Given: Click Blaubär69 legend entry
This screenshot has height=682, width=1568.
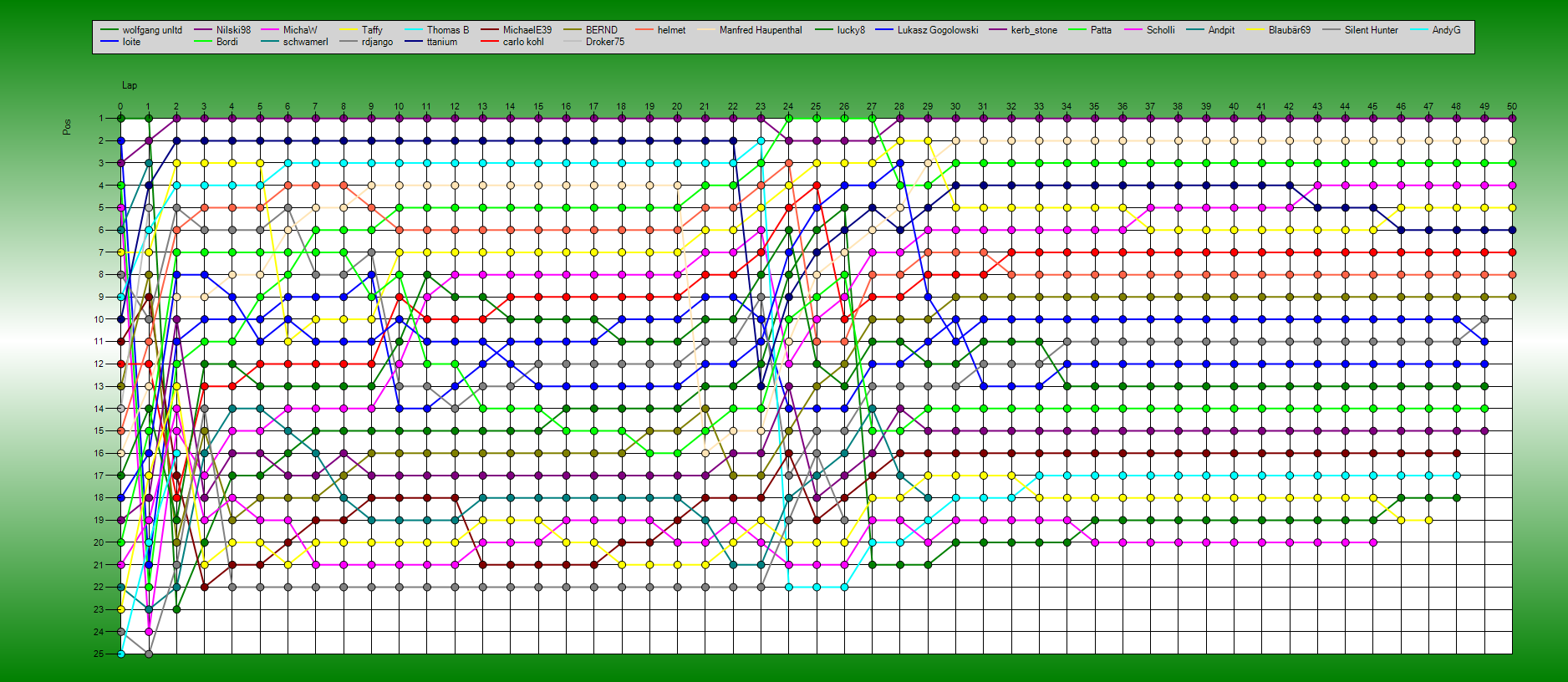Looking at the screenshot, I should tap(1290, 30).
